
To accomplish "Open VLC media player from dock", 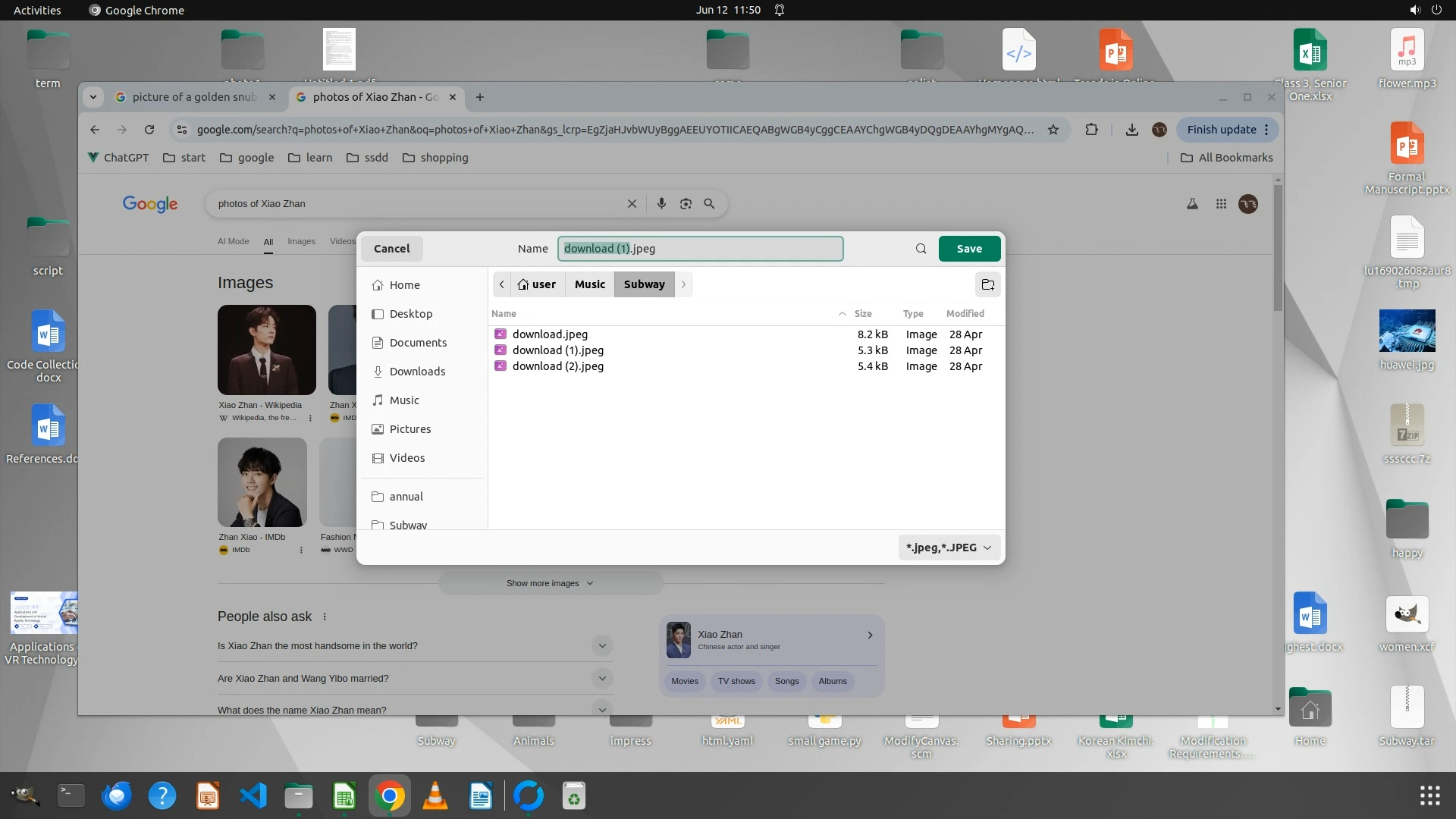I will [x=435, y=795].
